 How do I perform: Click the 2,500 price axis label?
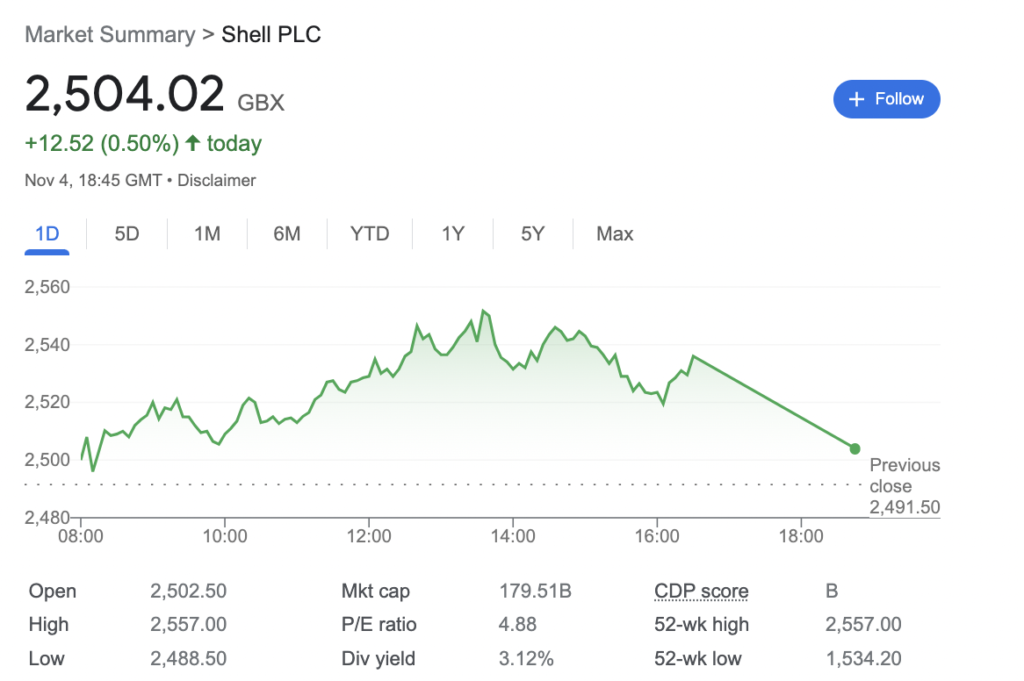pyautogui.click(x=47, y=460)
